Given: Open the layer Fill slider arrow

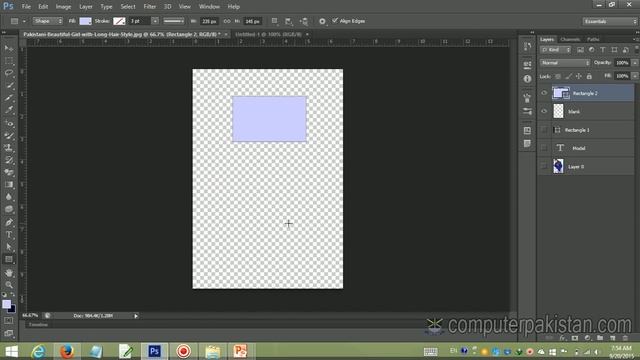Looking at the screenshot, I should (x=635, y=76).
